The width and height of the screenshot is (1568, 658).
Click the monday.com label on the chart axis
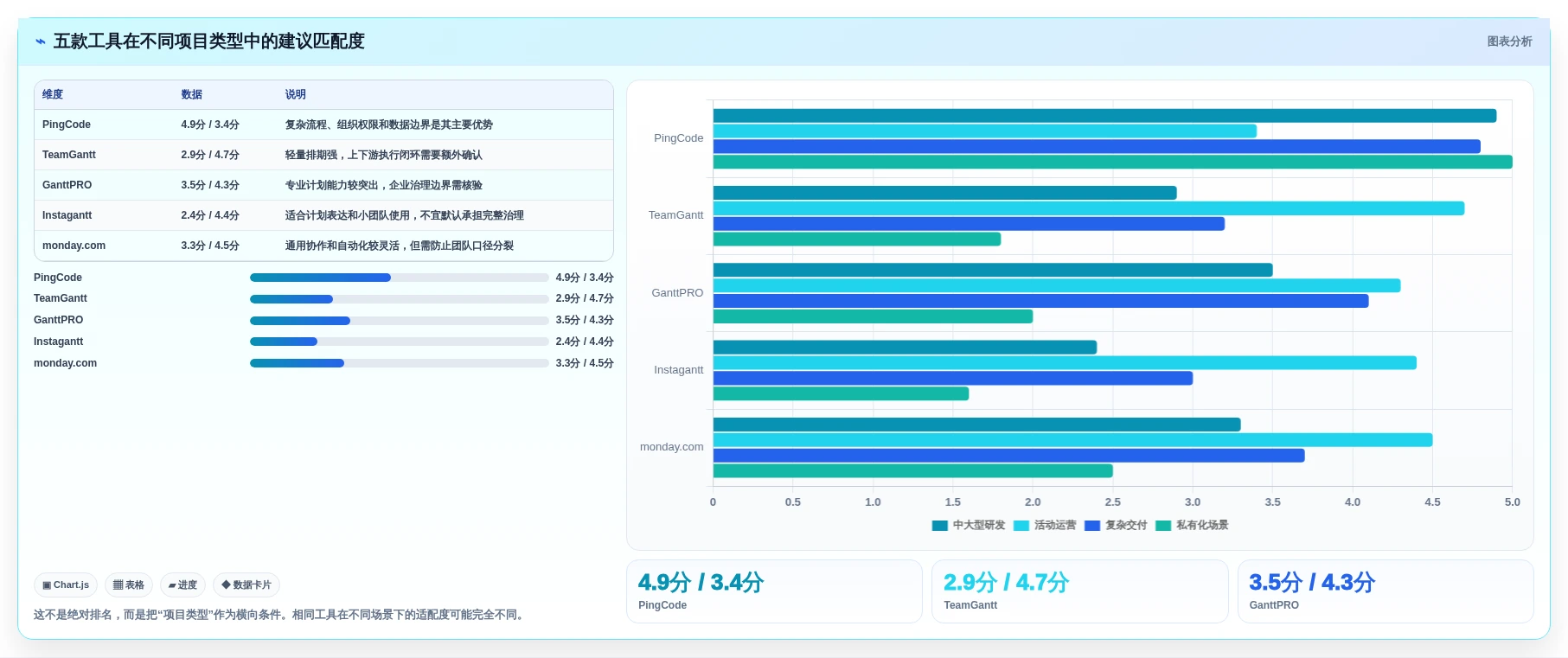click(672, 447)
